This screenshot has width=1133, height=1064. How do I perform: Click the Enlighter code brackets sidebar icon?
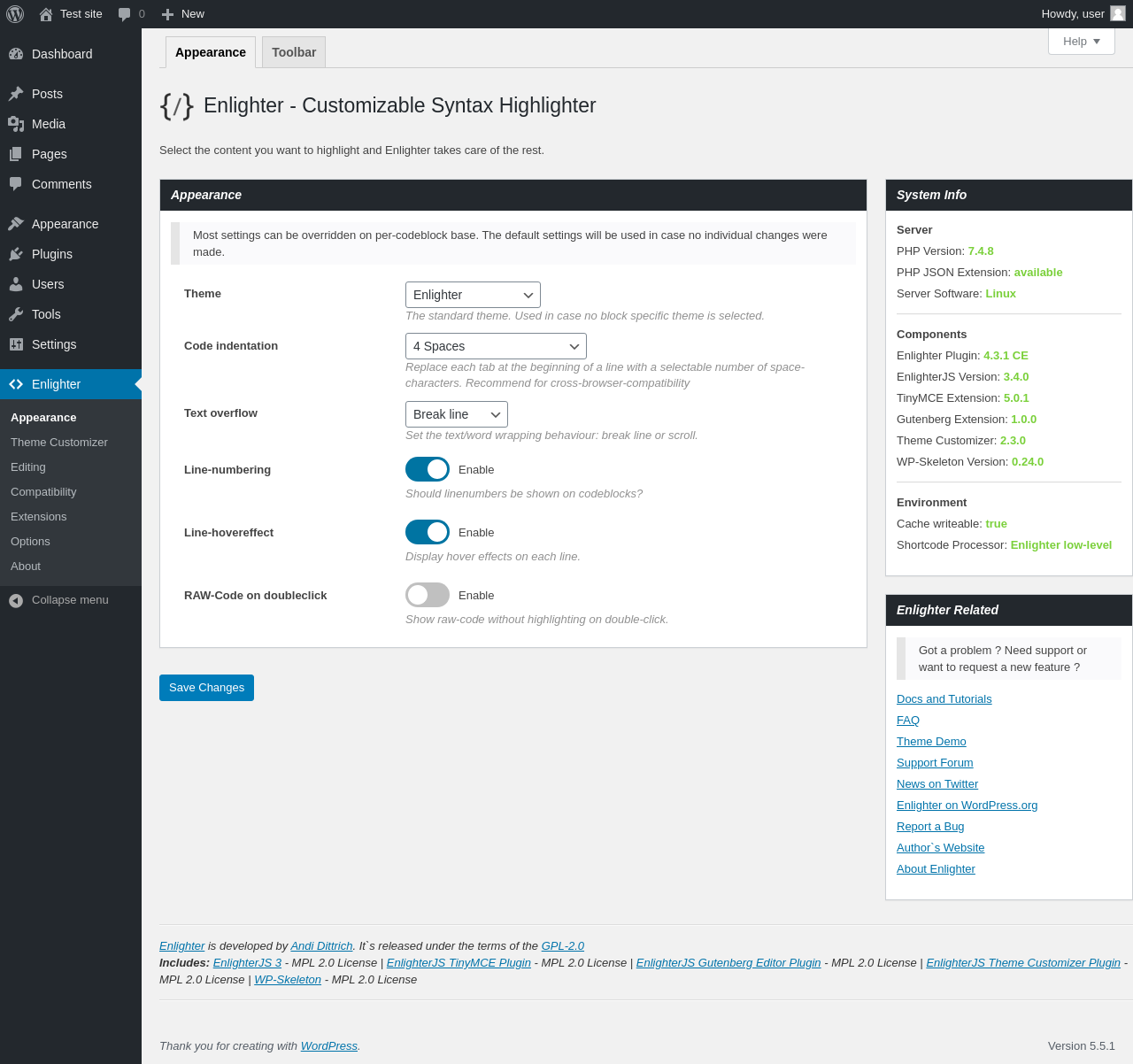[16, 384]
